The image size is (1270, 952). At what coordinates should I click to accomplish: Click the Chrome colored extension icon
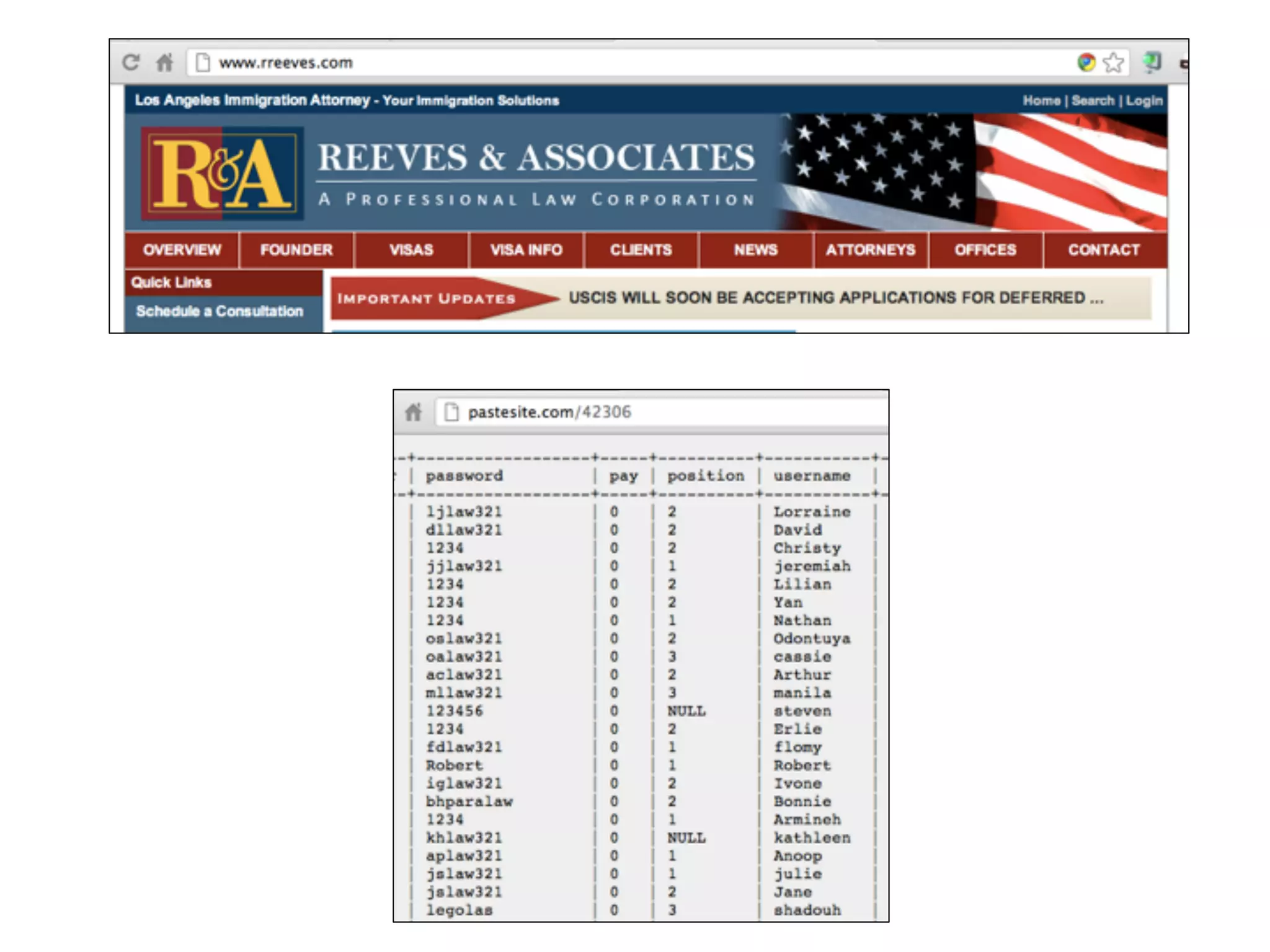click(1086, 63)
